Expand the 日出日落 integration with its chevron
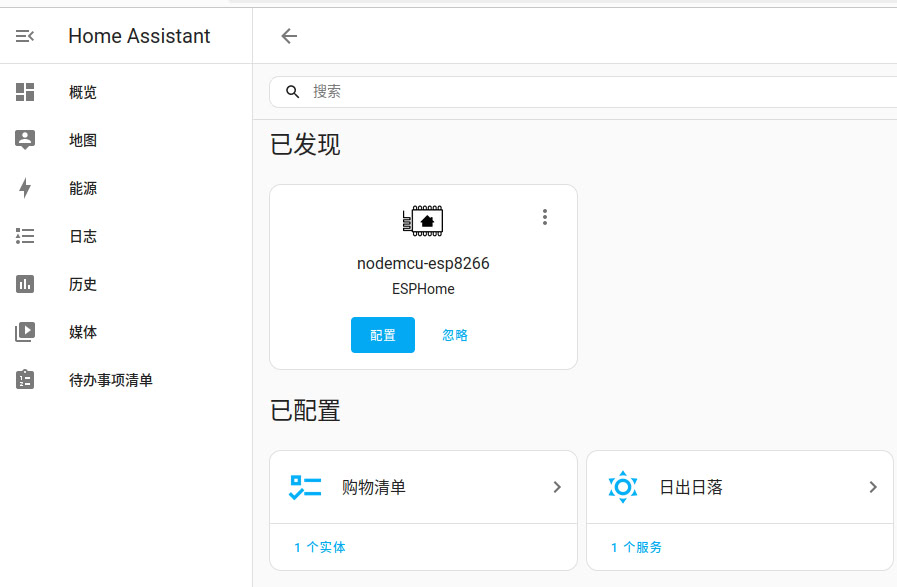The height and width of the screenshot is (587, 897). click(873, 487)
